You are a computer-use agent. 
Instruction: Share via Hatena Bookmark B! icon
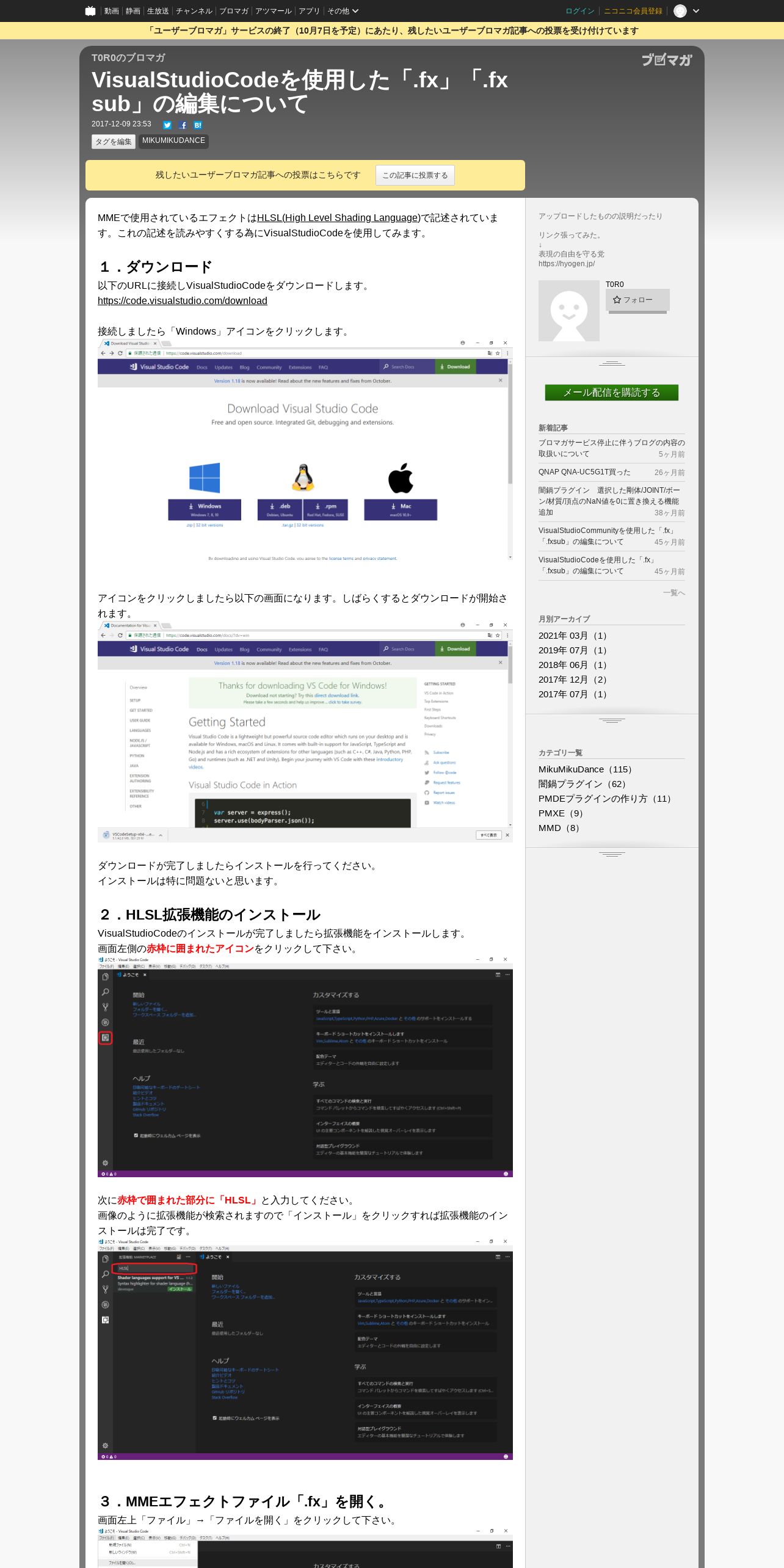click(198, 125)
